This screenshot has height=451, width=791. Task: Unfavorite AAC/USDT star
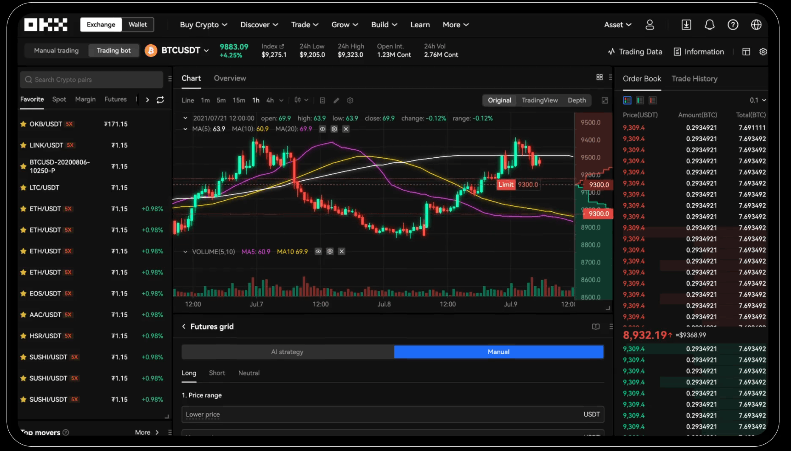(x=23, y=315)
